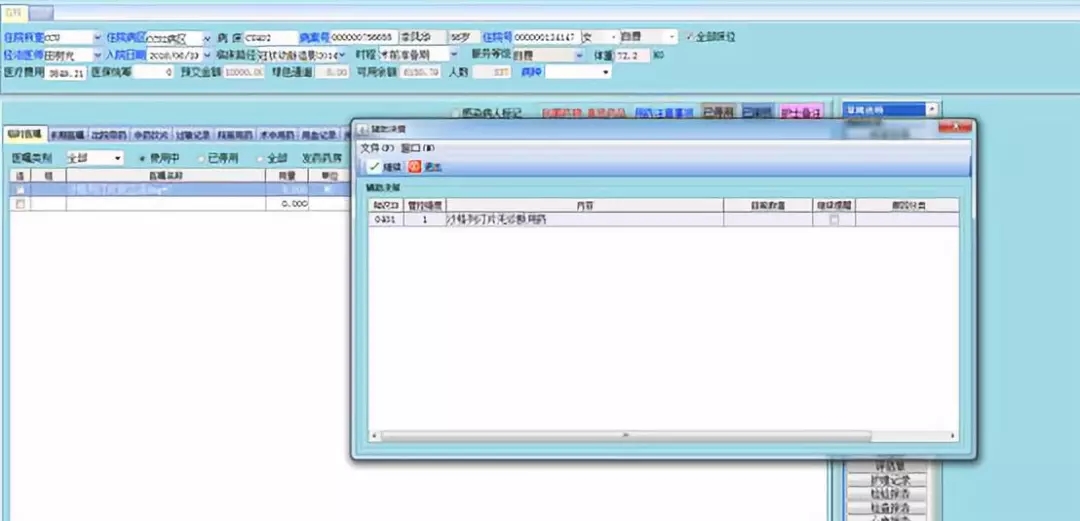Click the green checkmark 继续 icon
The image size is (1080, 521).
tap(374, 167)
